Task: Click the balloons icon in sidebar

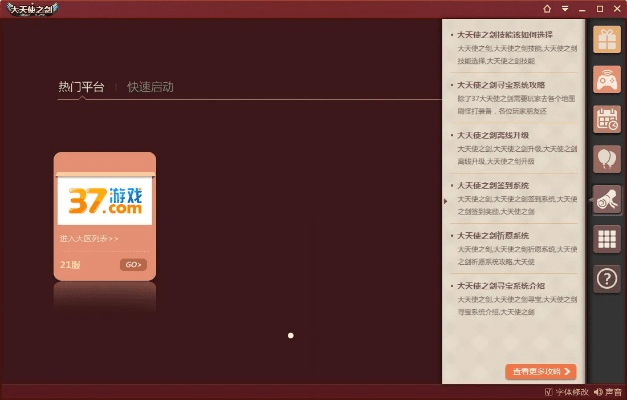Action: click(x=607, y=159)
